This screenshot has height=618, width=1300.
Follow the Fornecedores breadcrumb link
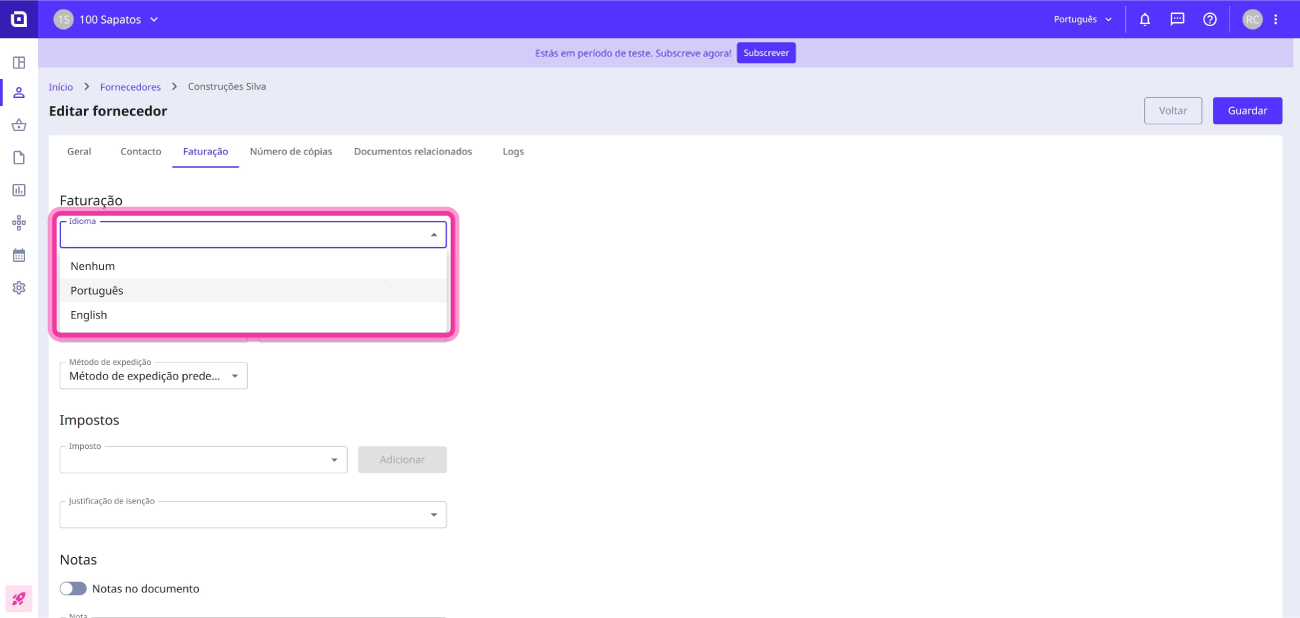130,87
